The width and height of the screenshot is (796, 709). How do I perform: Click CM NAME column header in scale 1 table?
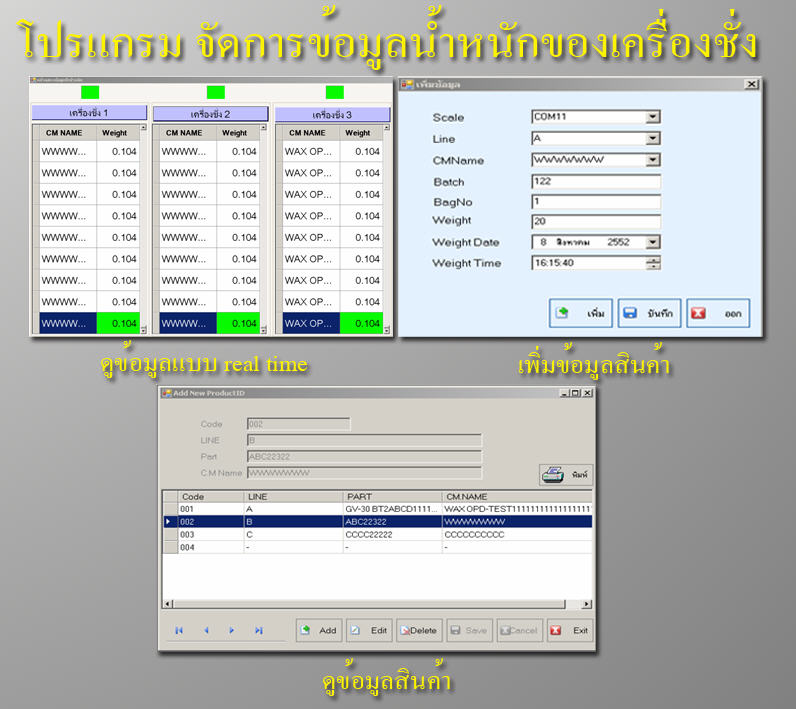64,133
